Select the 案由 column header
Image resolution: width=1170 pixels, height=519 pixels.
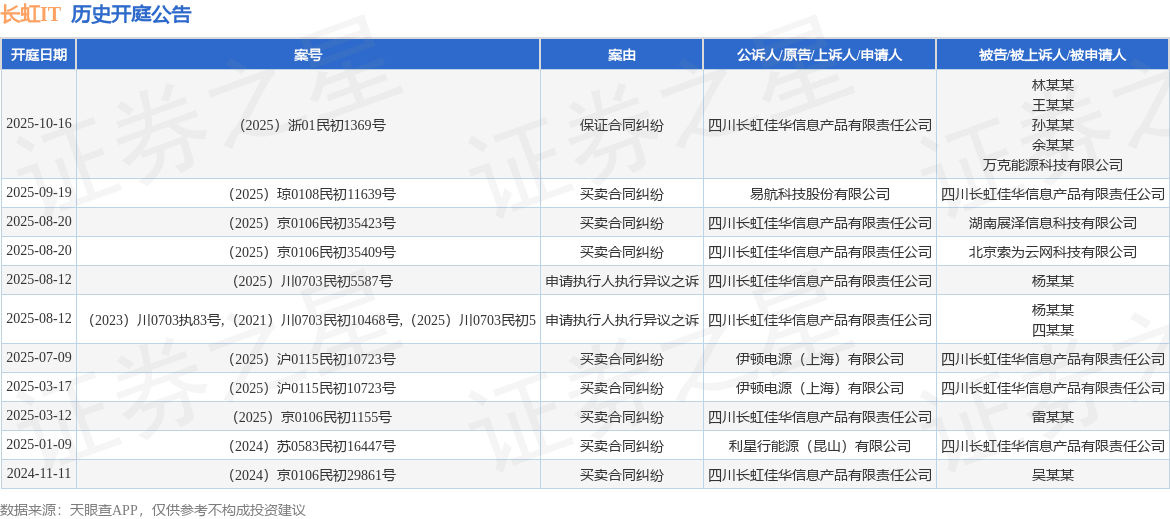tap(622, 54)
